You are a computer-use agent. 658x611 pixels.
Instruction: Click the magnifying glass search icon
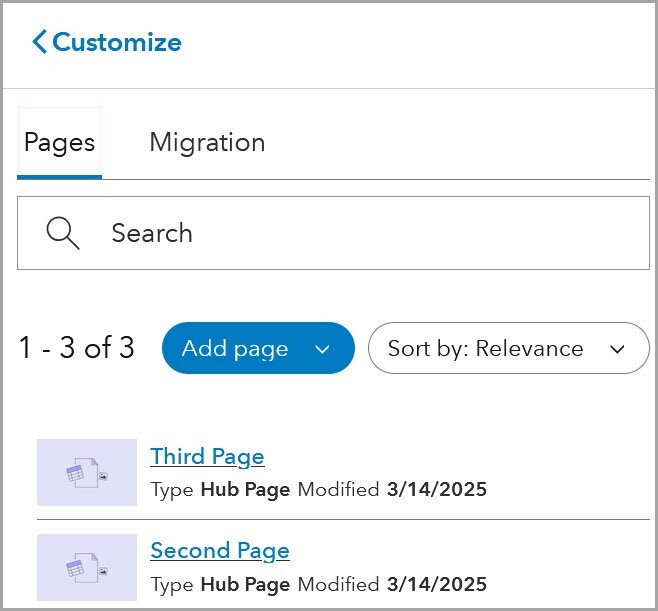(x=63, y=233)
